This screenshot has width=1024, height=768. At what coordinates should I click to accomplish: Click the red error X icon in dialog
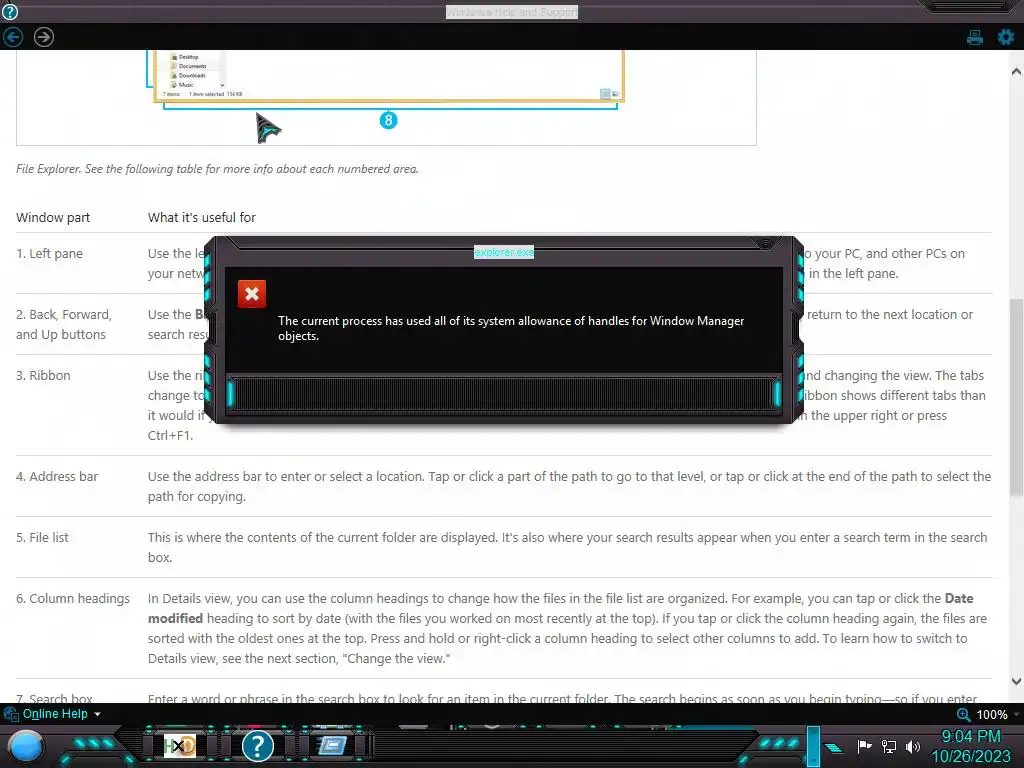click(x=252, y=294)
